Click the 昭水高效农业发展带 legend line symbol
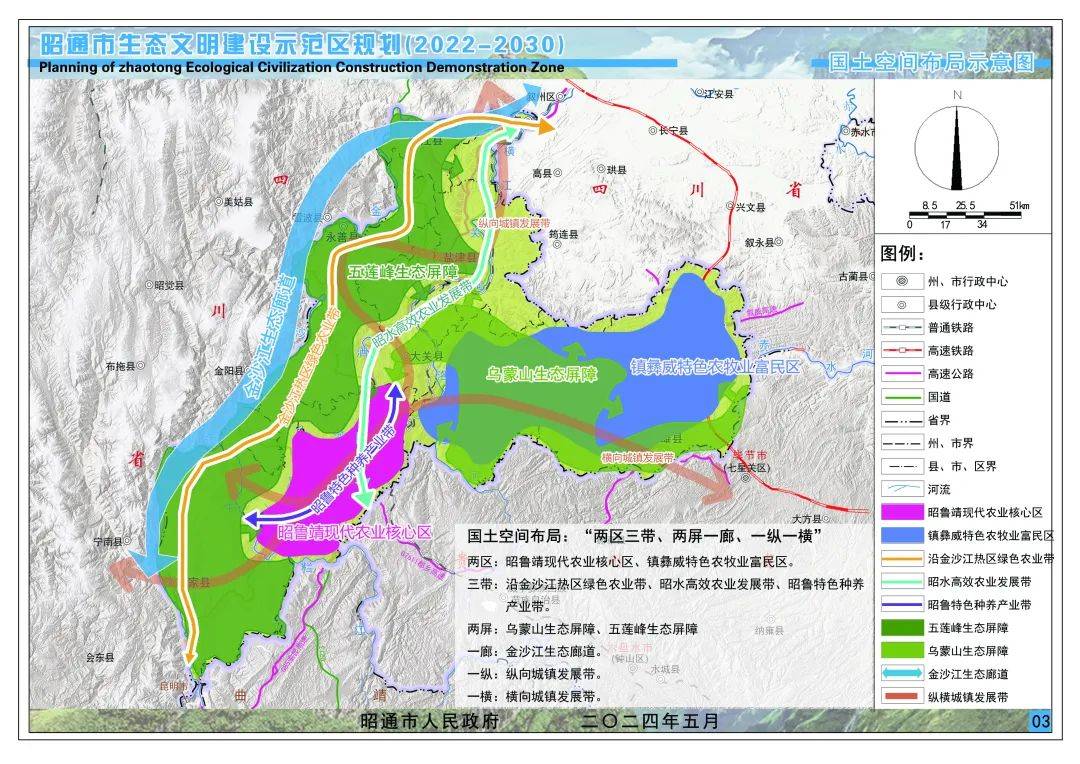 click(902, 582)
